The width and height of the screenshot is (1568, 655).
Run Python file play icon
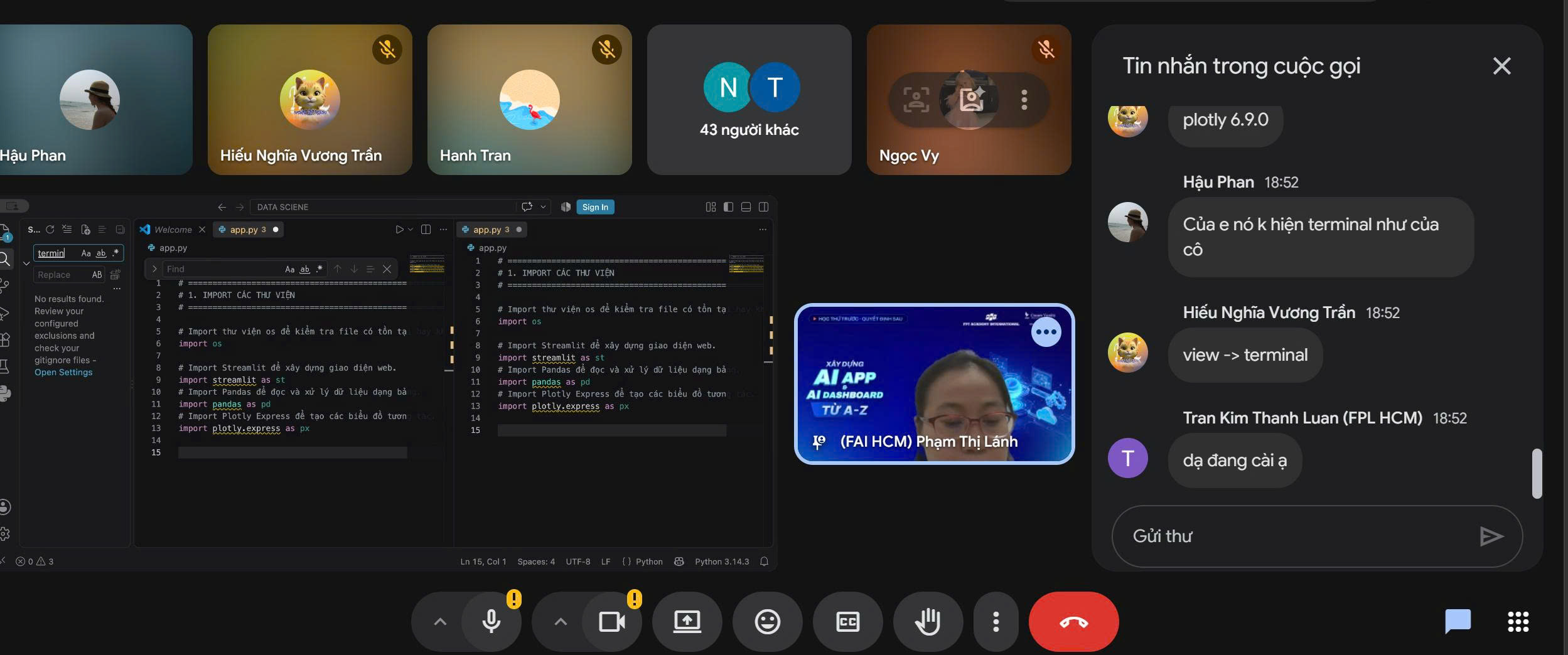point(399,230)
